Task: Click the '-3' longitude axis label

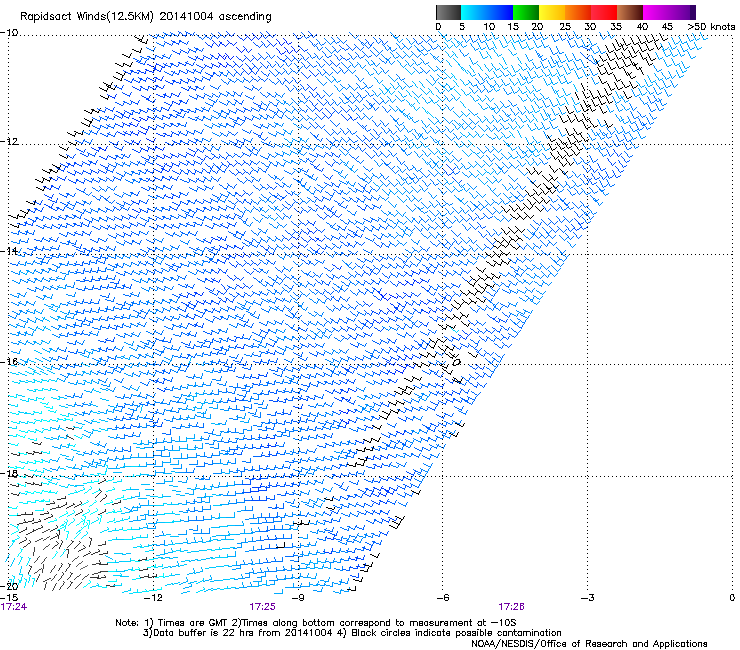Action: pos(587,598)
